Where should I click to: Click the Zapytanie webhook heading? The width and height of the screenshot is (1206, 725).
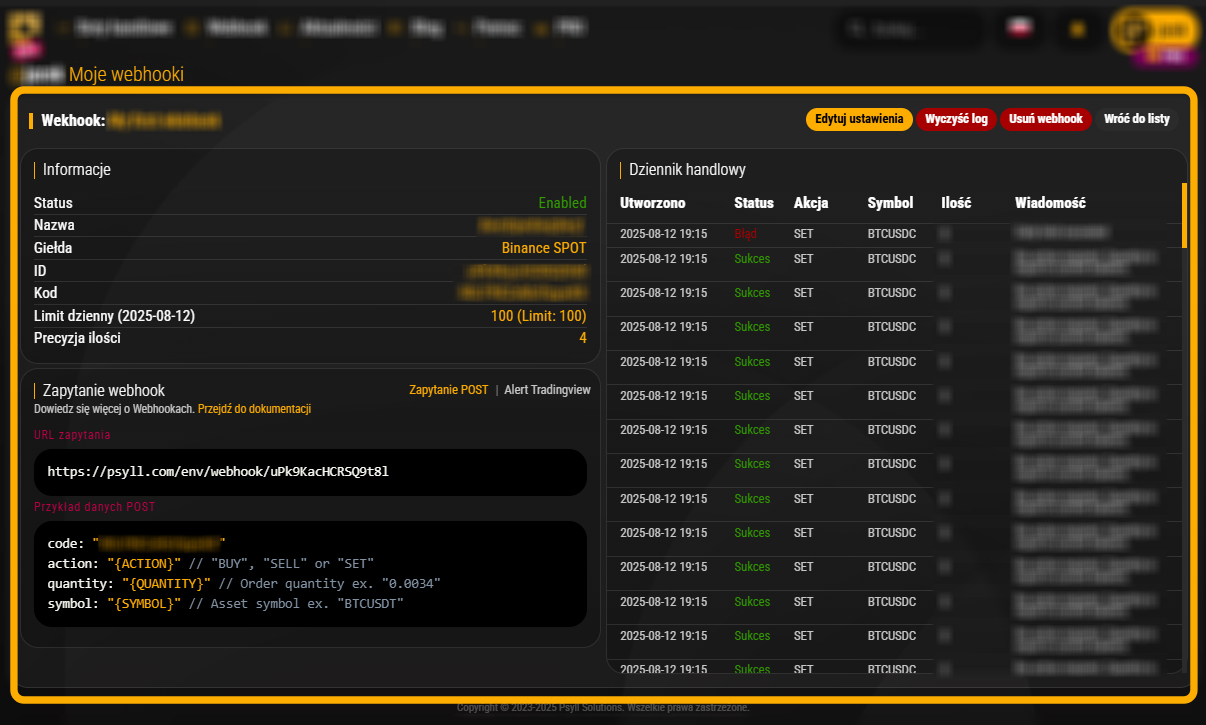pos(104,391)
